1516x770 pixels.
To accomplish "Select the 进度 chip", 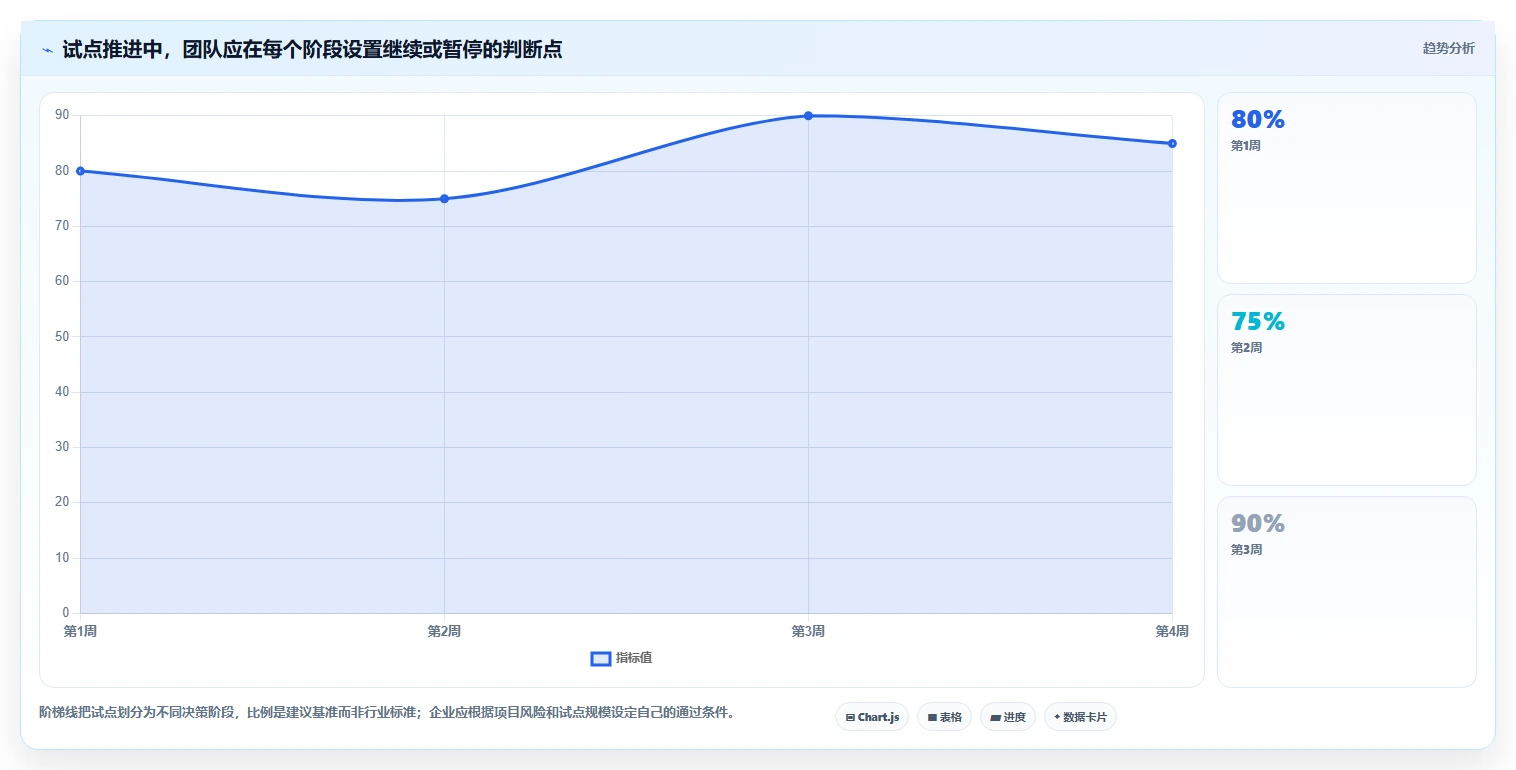I will tap(1008, 717).
